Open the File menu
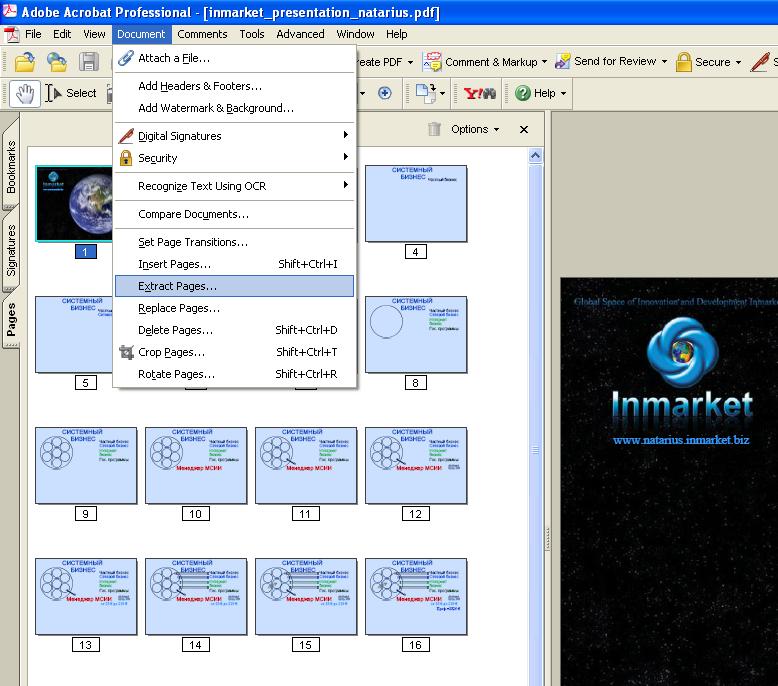The image size is (778, 686). [33, 34]
